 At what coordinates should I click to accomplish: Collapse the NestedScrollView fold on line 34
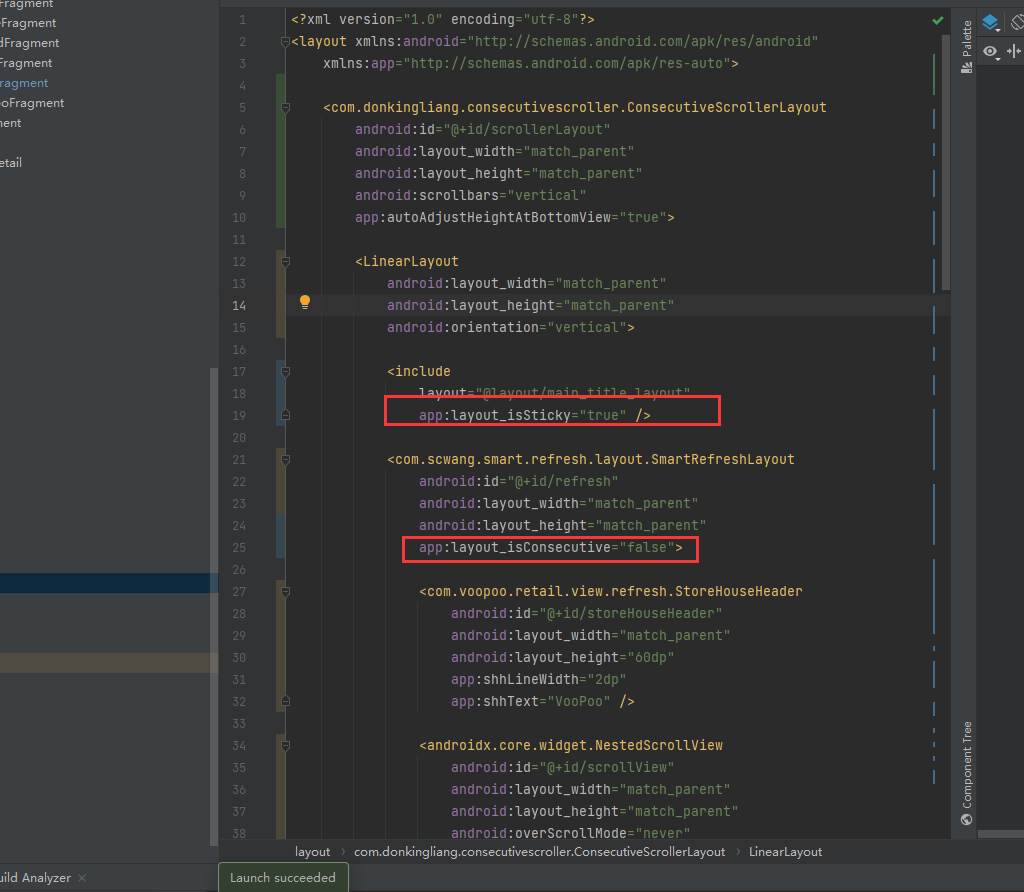click(285, 746)
